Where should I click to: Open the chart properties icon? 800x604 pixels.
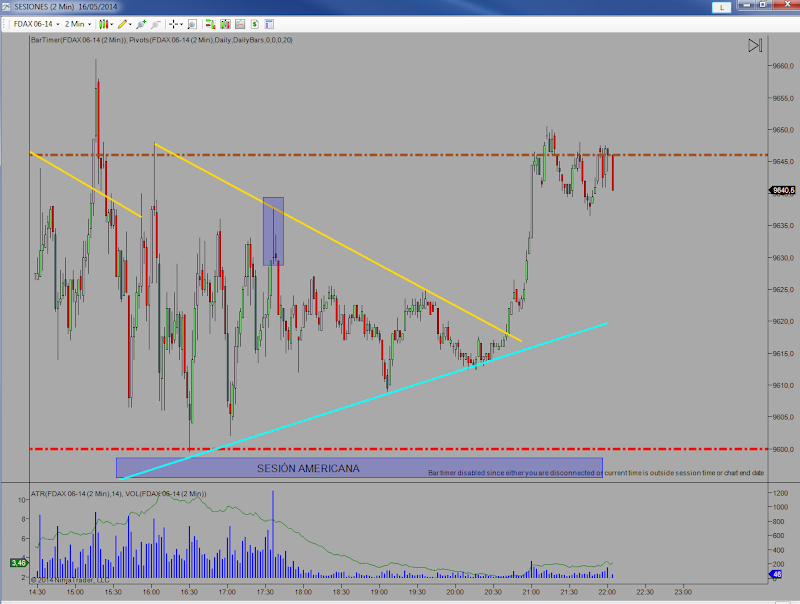[x=269, y=24]
